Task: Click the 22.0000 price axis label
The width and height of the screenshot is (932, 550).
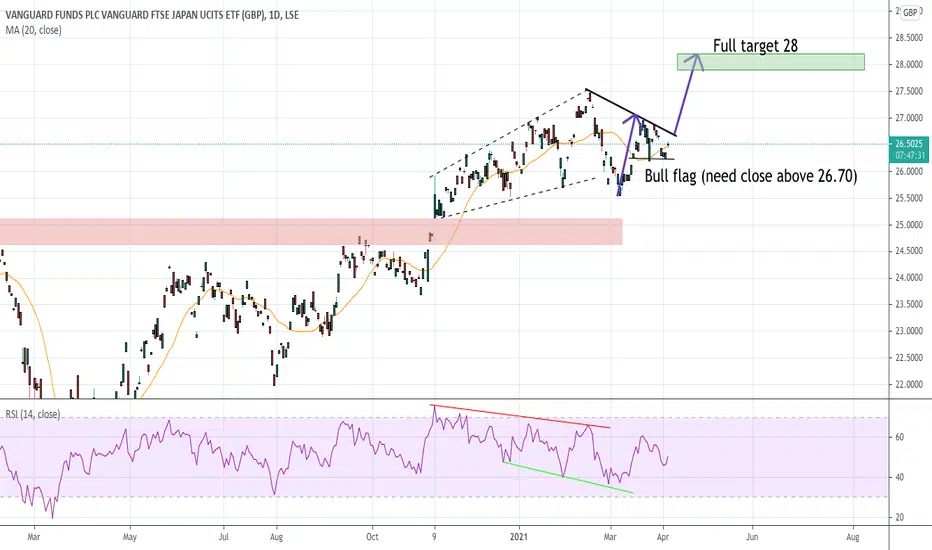Action: (909, 385)
